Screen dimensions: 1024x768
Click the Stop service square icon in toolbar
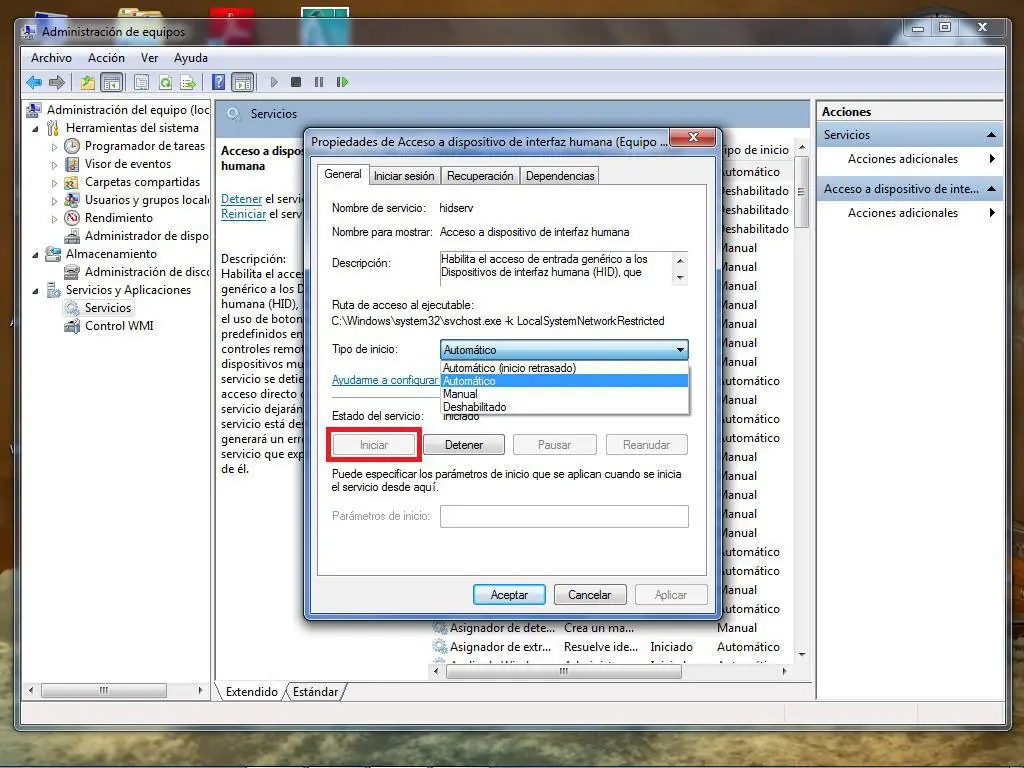point(296,82)
